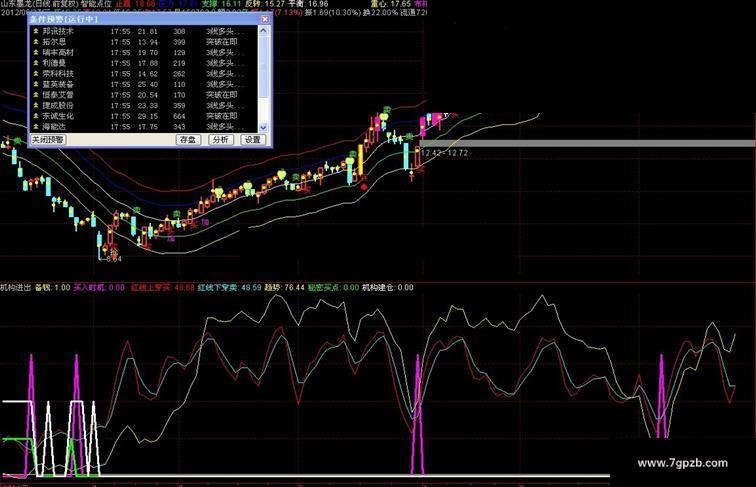Click the 关闭预警 button

pyautogui.click(x=48, y=140)
